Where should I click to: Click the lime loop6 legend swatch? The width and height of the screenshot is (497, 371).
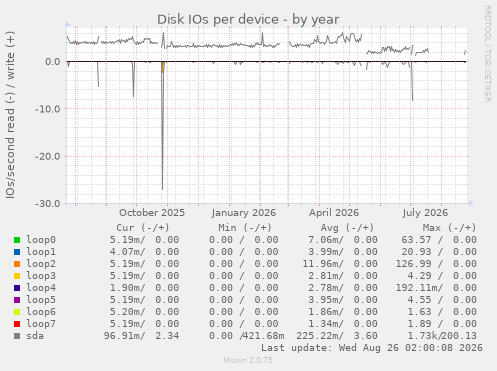click(17, 312)
